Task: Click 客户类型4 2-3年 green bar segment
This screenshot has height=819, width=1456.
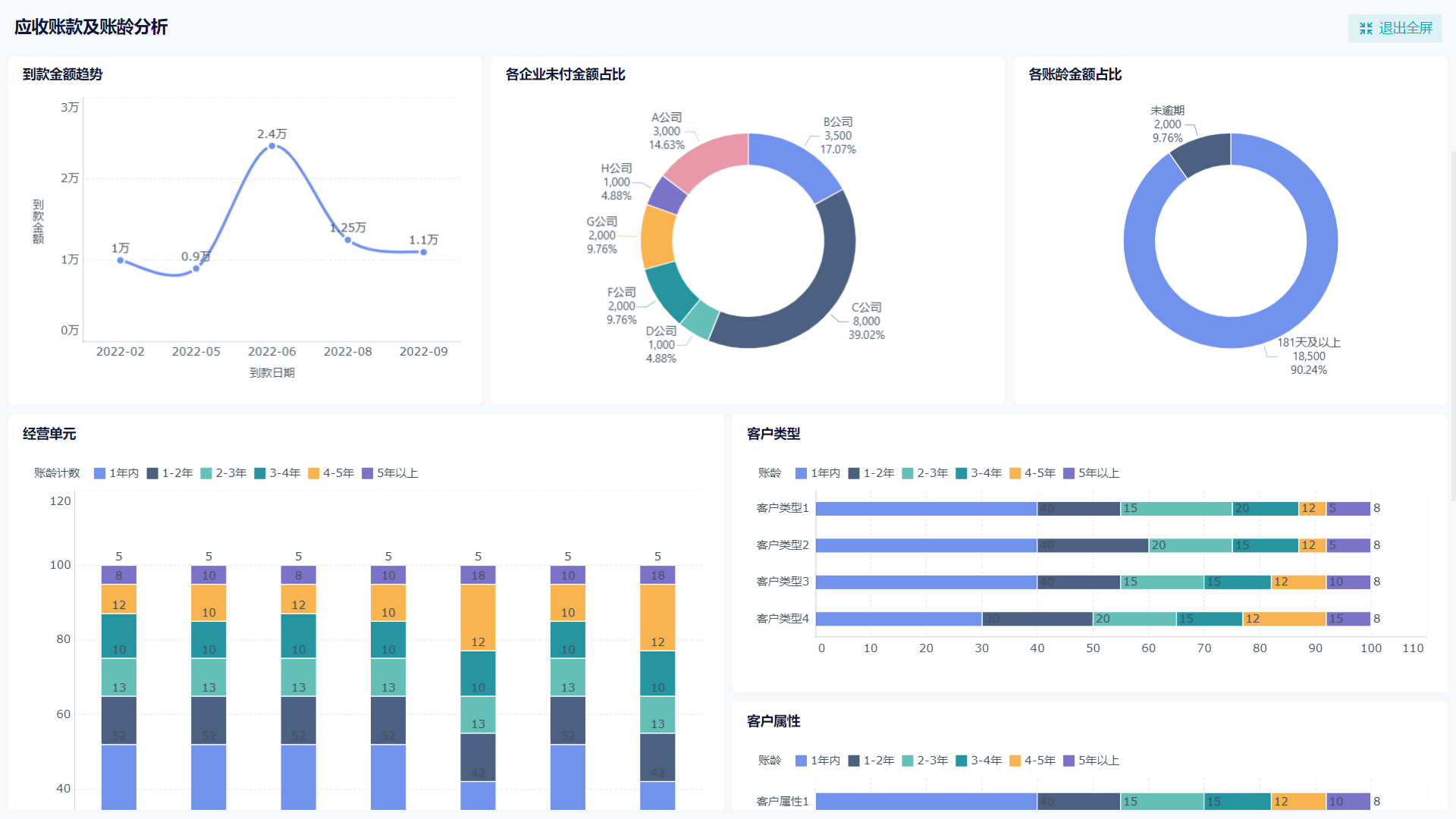Action: [1134, 619]
